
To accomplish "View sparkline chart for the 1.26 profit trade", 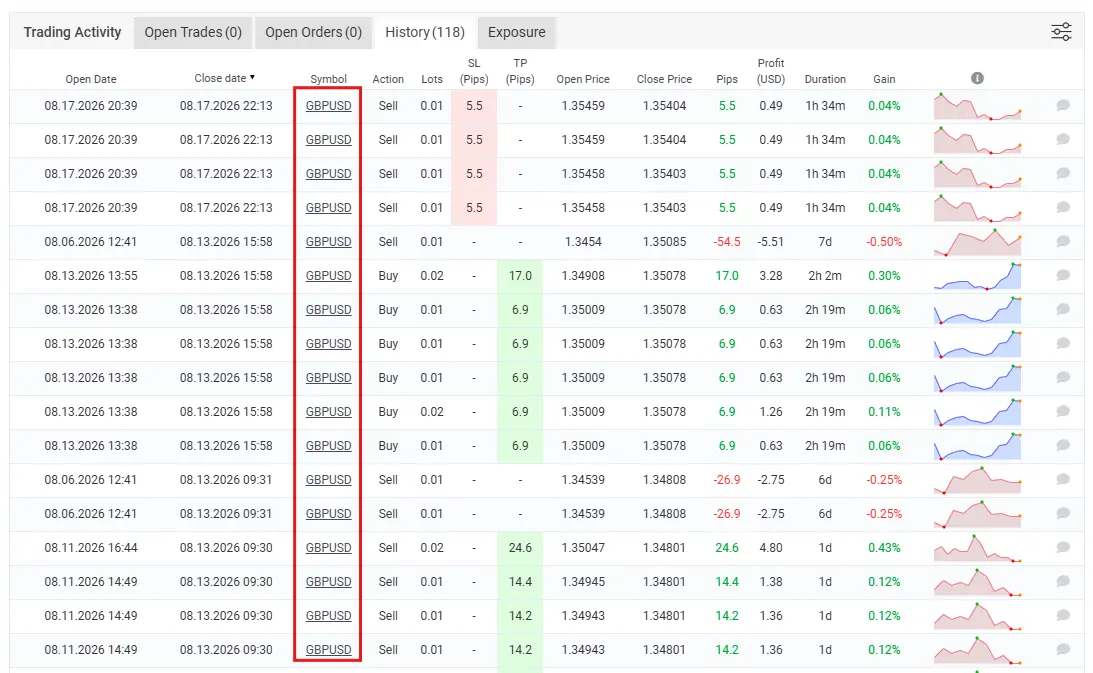I will (977, 412).
